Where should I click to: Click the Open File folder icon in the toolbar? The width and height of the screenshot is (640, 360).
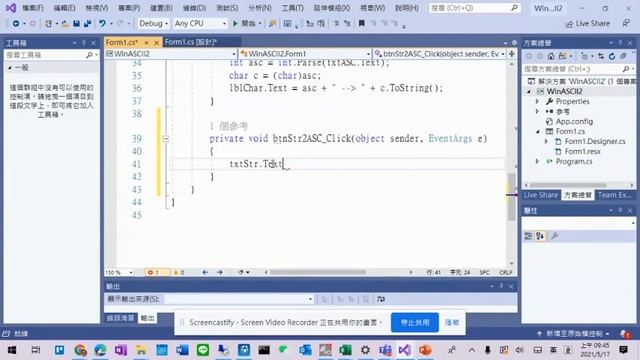click(x=65, y=24)
